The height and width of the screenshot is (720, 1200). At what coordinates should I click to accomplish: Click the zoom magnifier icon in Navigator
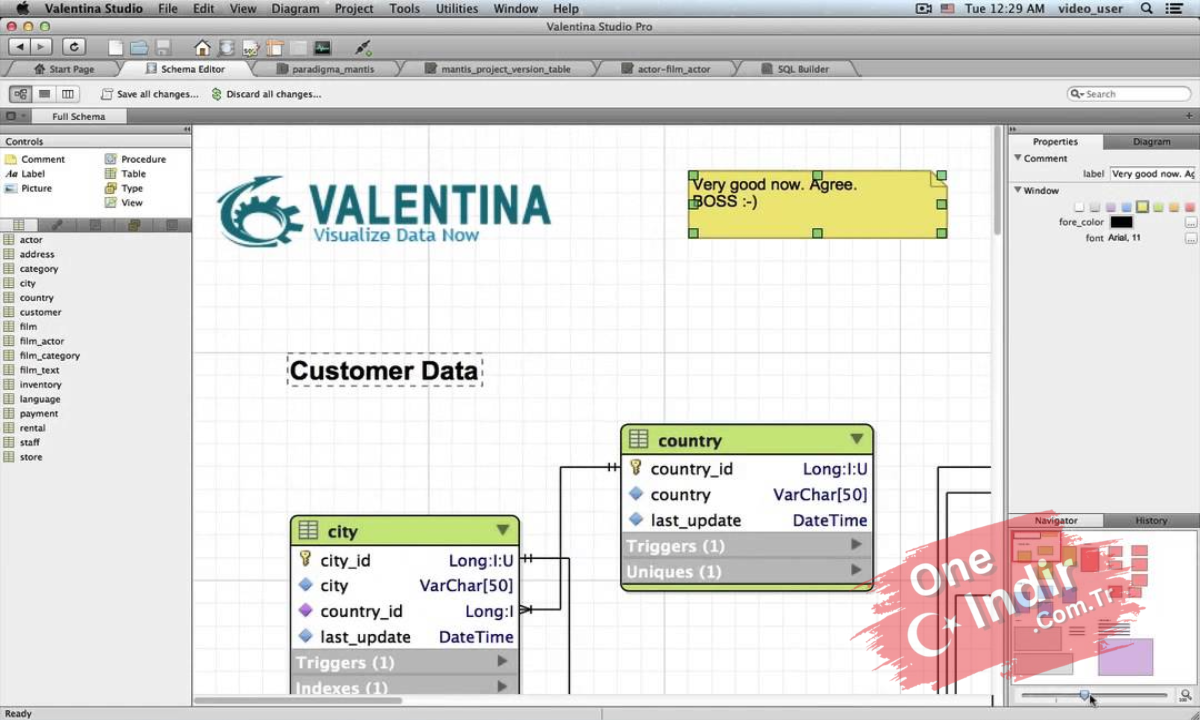pos(1185,695)
